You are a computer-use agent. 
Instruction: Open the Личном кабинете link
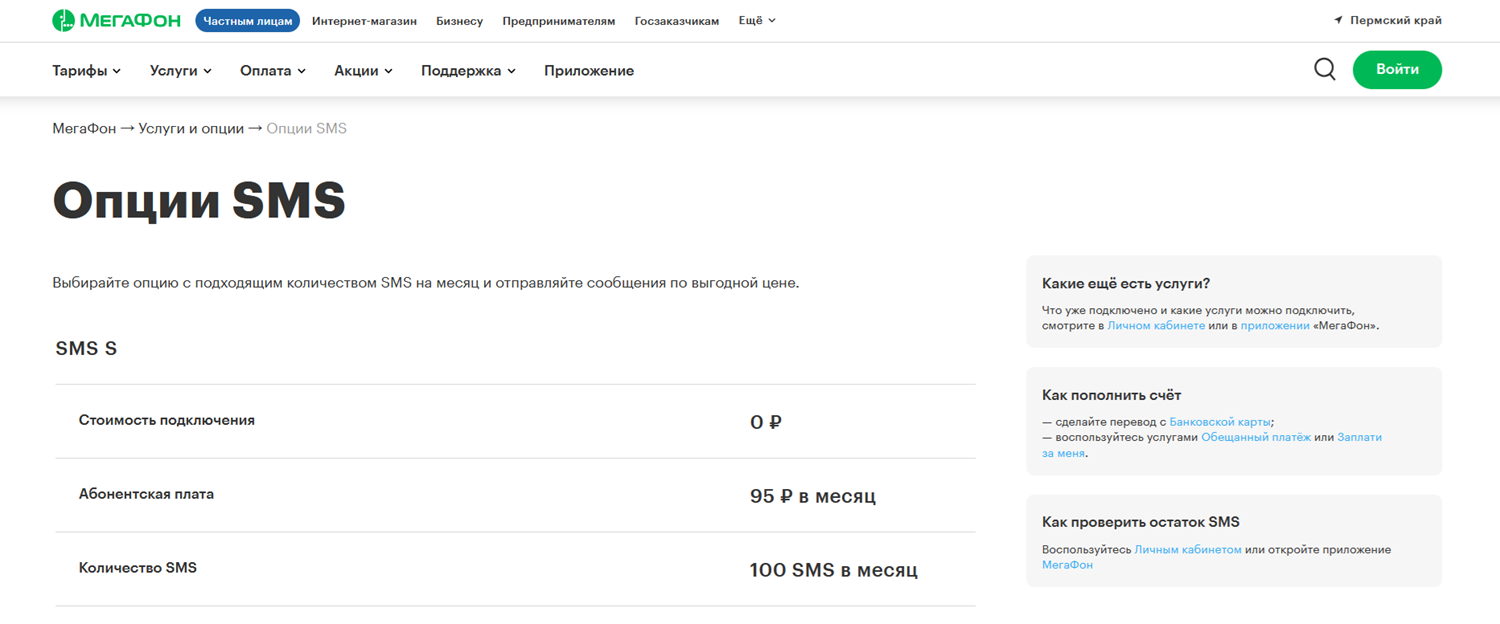(1156, 326)
